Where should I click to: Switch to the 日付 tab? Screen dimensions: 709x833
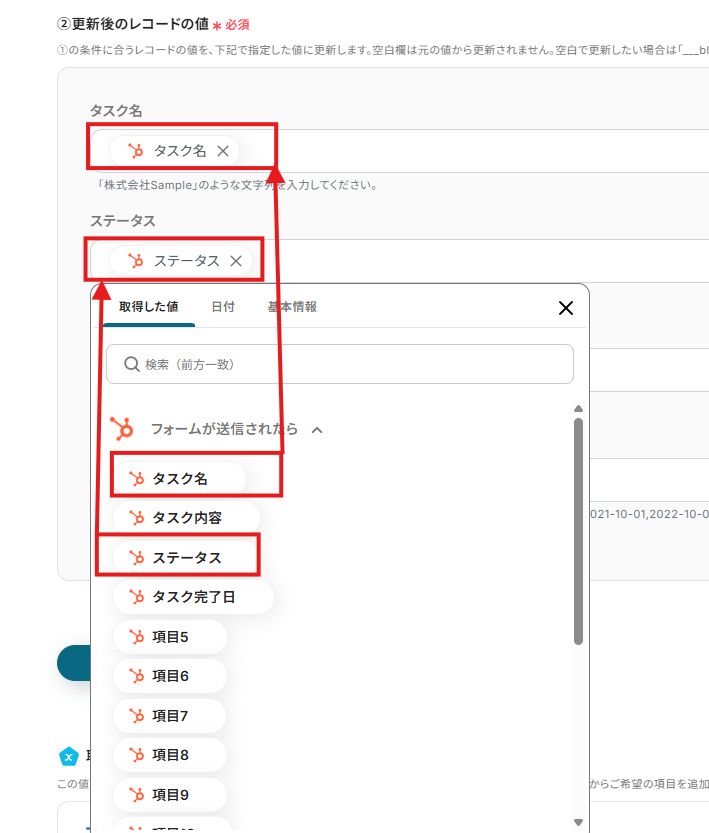click(223, 307)
